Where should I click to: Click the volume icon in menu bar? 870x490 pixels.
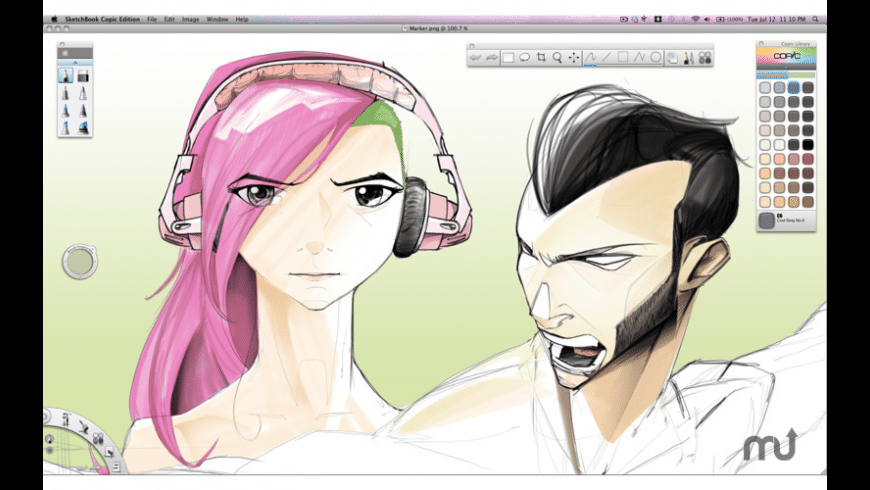point(707,19)
